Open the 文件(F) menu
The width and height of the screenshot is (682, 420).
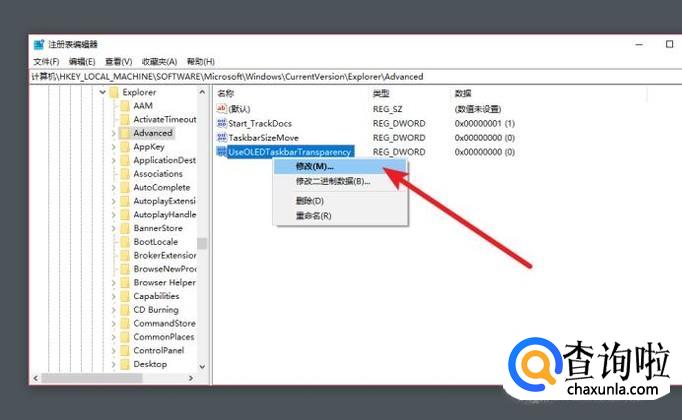point(46,62)
